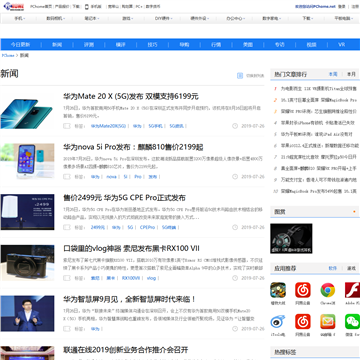360x360 pixels.
Task: Click the mobile phone icon in top bar
Action: coord(87,6)
